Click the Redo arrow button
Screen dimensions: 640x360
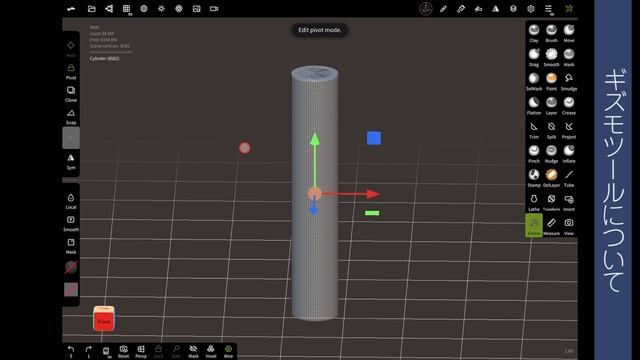click(x=89, y=351)
